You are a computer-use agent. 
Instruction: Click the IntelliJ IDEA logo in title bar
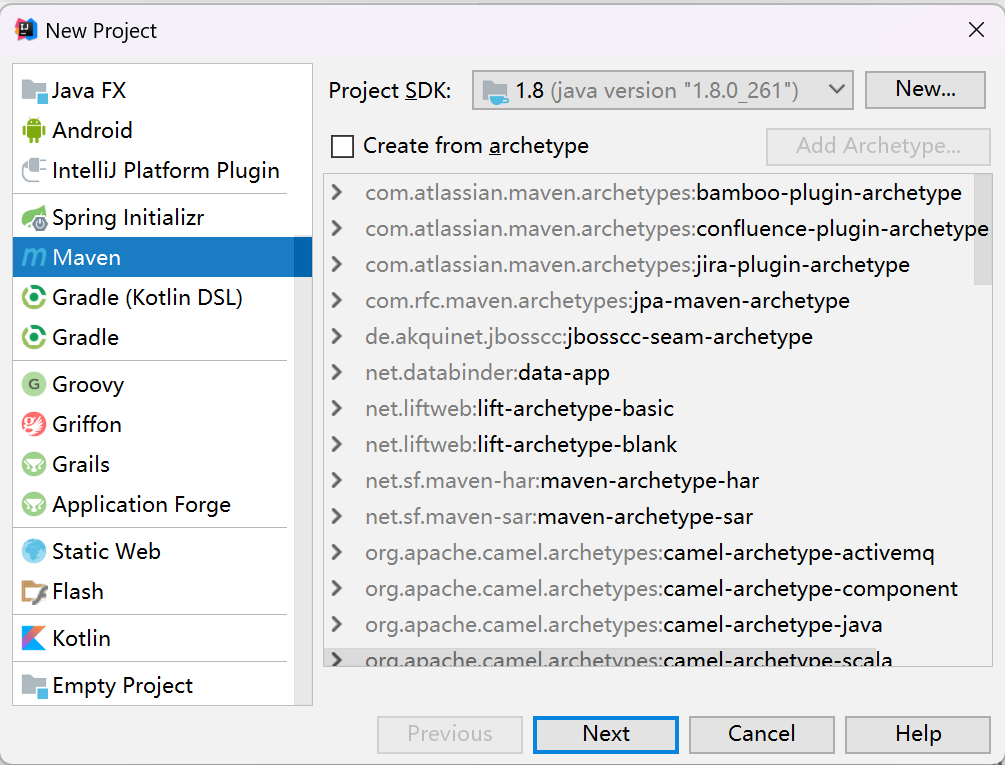pos(26,29)
